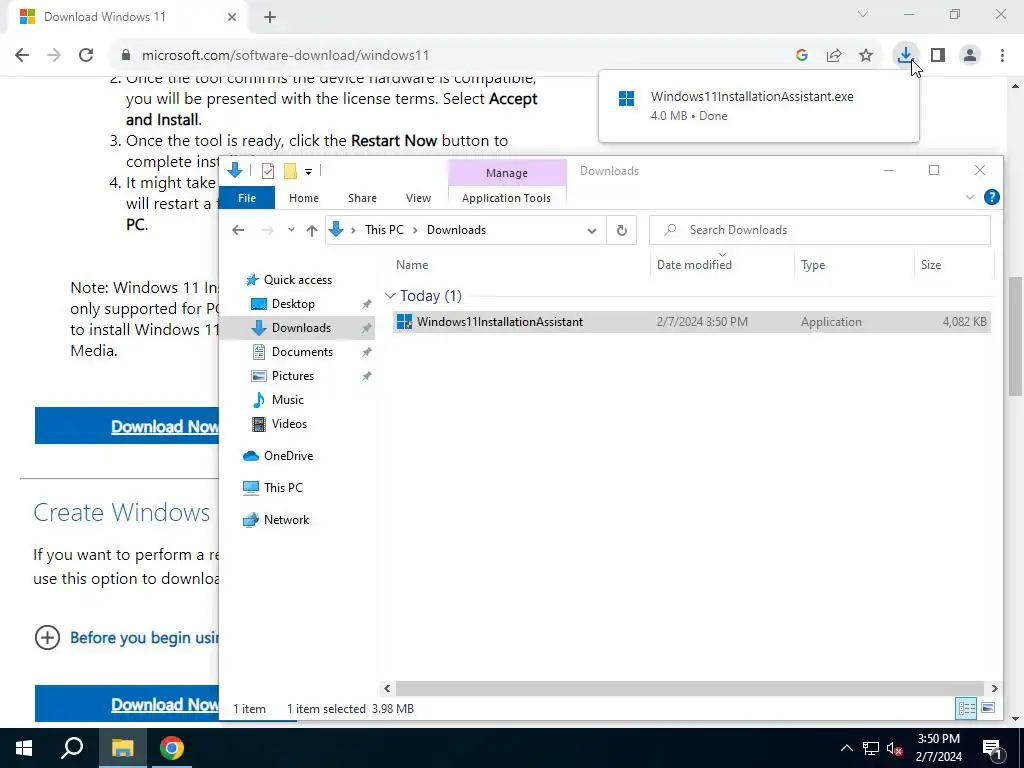The height and width of the screenshot is (768, 1024).
Task: Open notification center icon
Action: pyautogui.click(x=992, y=748)
